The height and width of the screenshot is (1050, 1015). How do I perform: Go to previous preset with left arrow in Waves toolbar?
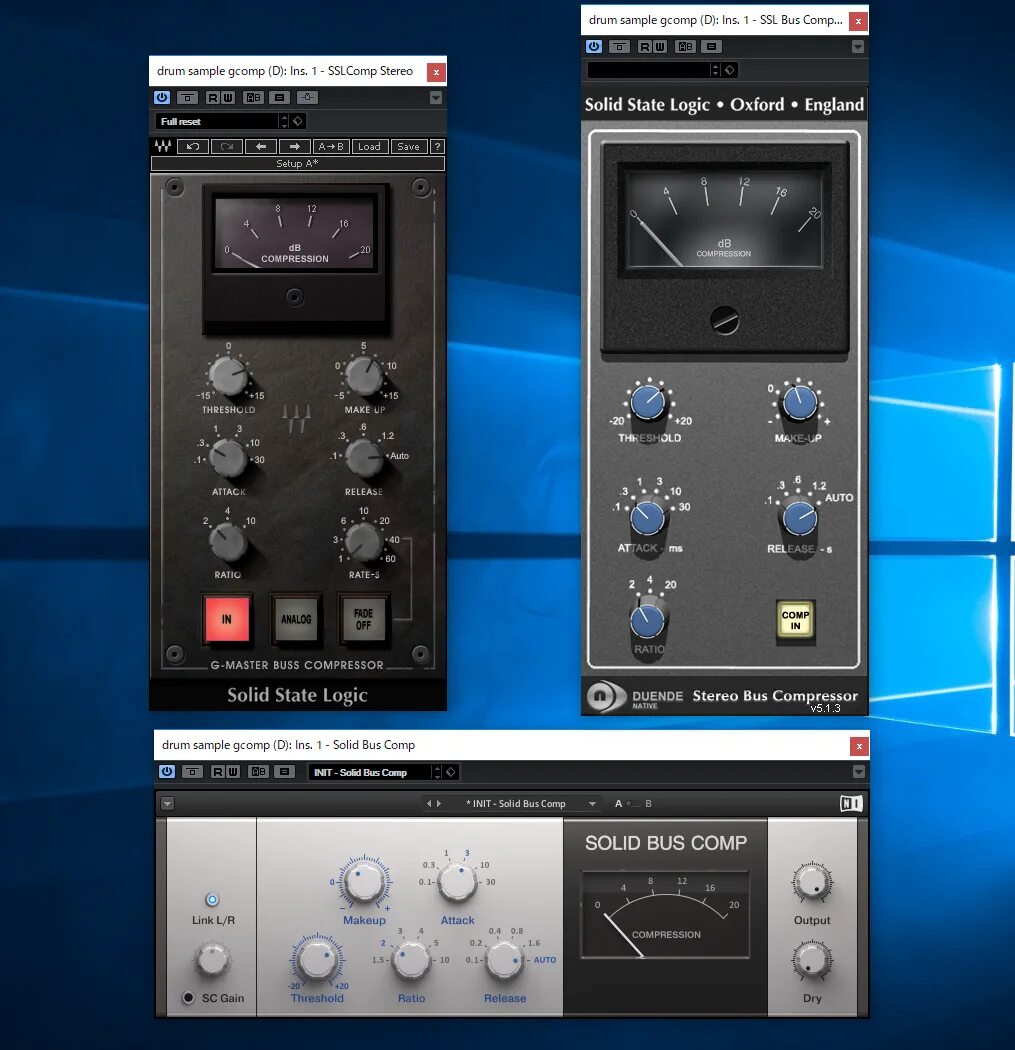click(x=261, y=147)
